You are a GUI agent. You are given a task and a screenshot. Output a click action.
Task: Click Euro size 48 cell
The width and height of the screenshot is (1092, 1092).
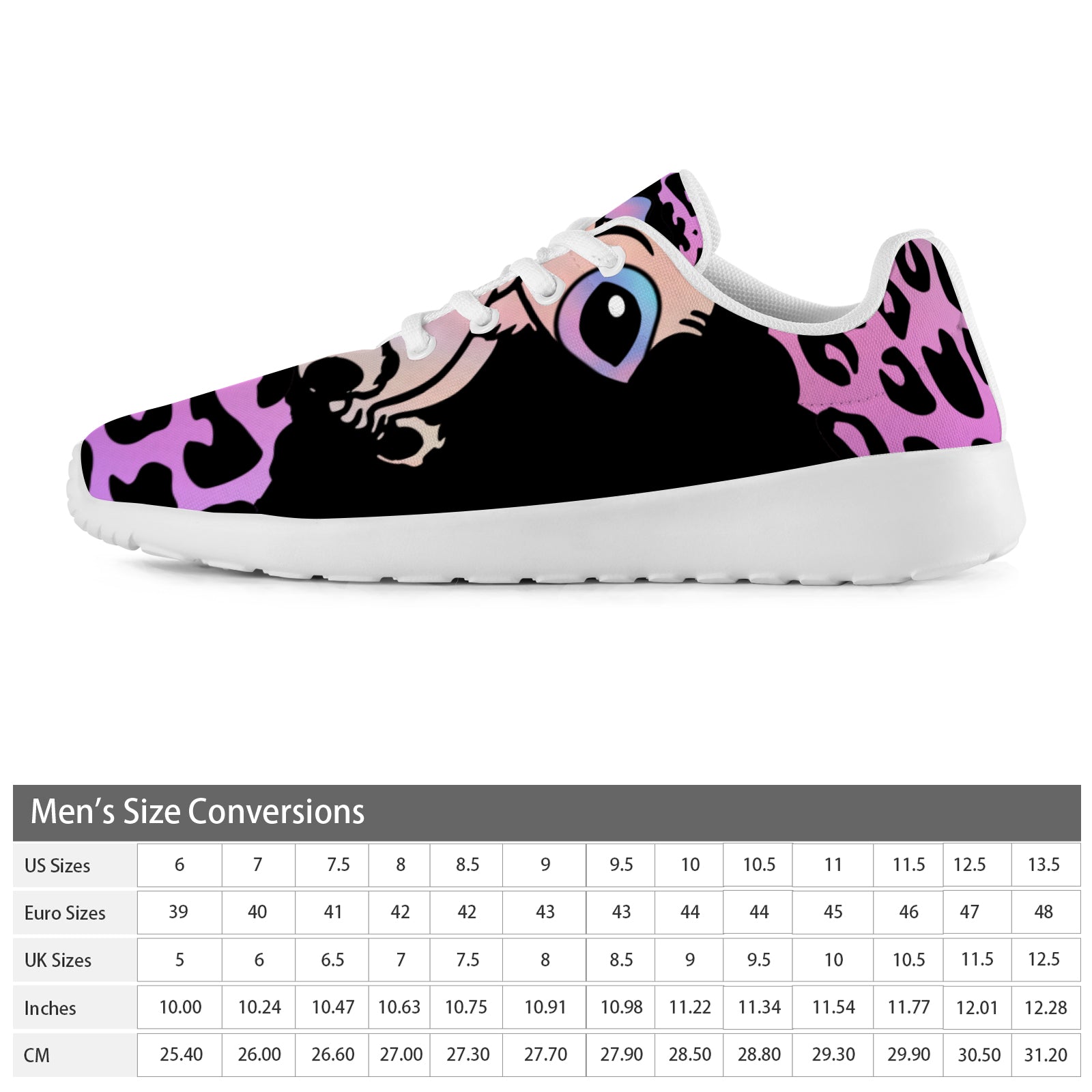(1045, 912)
